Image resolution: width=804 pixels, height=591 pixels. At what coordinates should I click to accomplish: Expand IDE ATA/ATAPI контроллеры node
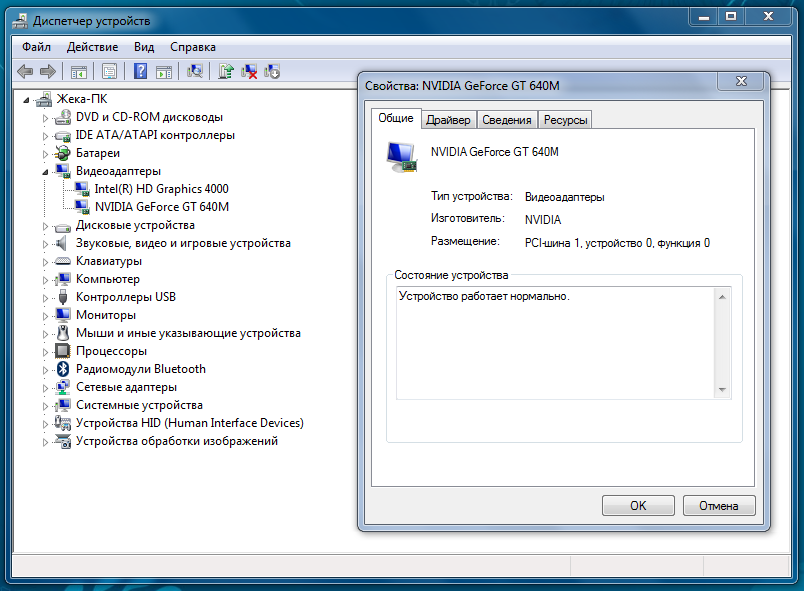45,136
